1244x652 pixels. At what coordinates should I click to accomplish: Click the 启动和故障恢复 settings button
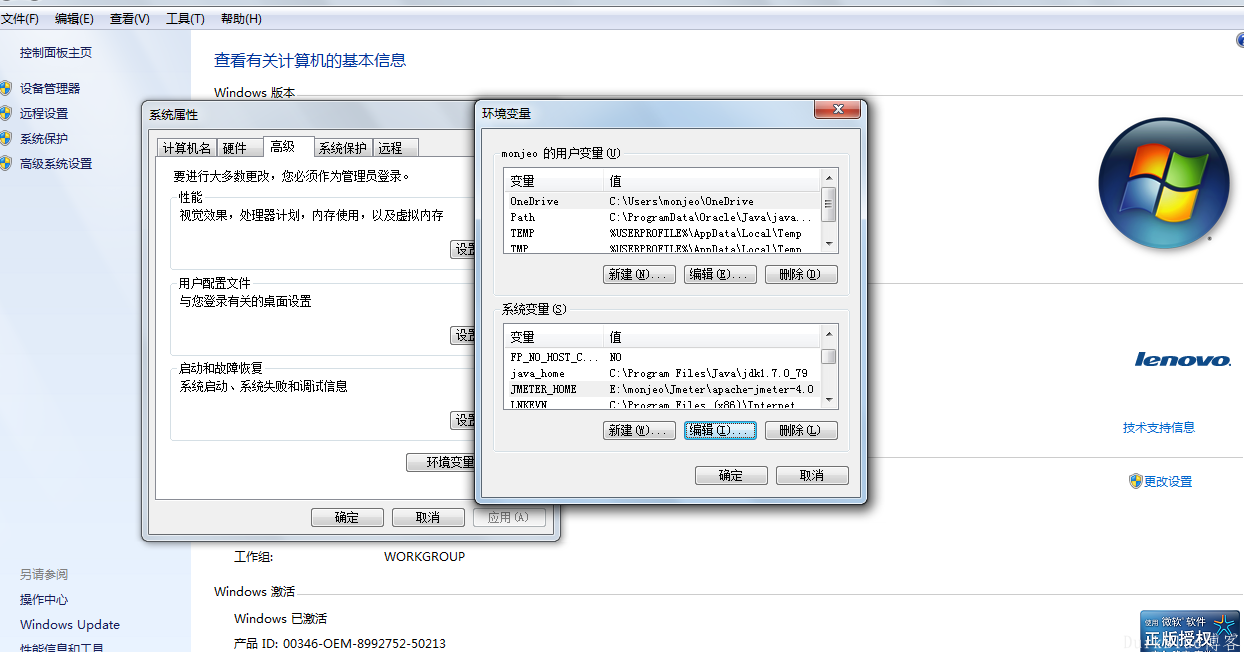pos(463,420)
